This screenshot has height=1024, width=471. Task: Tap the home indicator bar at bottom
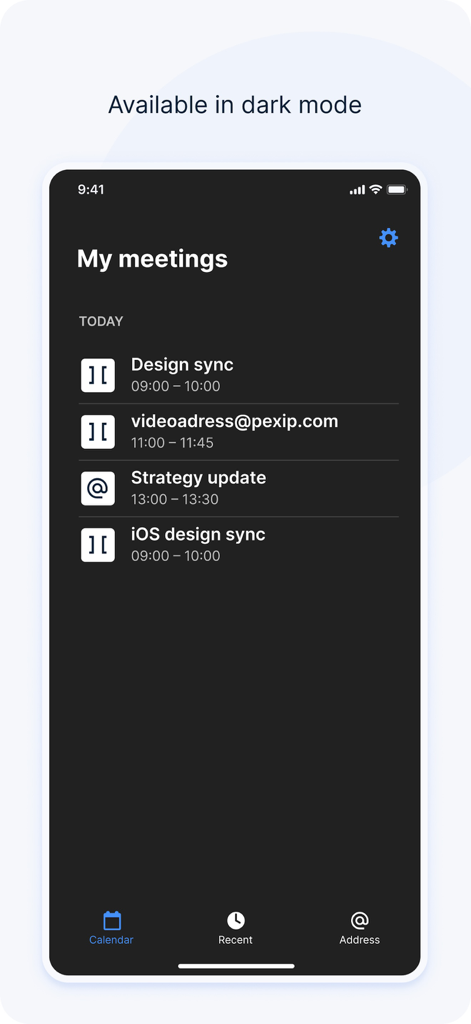click(x=236, y=966)
